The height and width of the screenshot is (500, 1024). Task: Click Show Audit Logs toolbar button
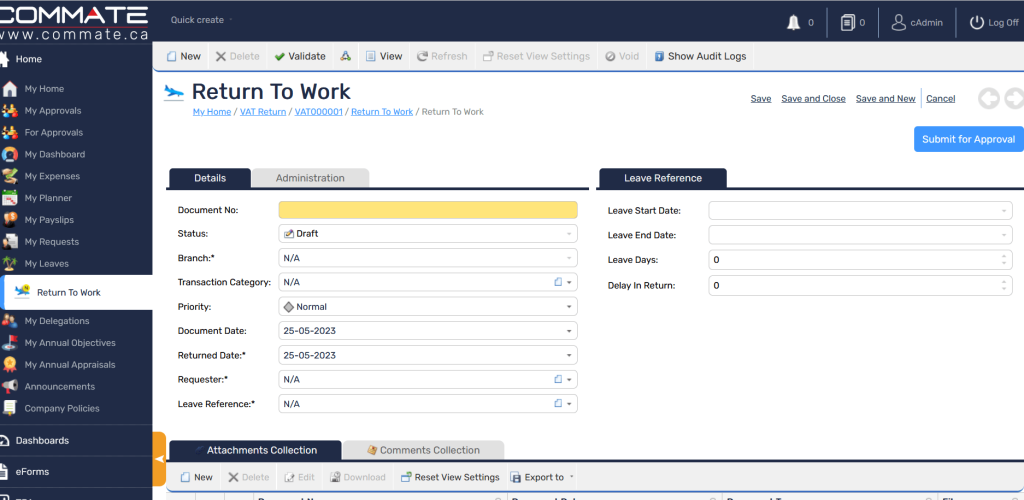tap(700, 56)
